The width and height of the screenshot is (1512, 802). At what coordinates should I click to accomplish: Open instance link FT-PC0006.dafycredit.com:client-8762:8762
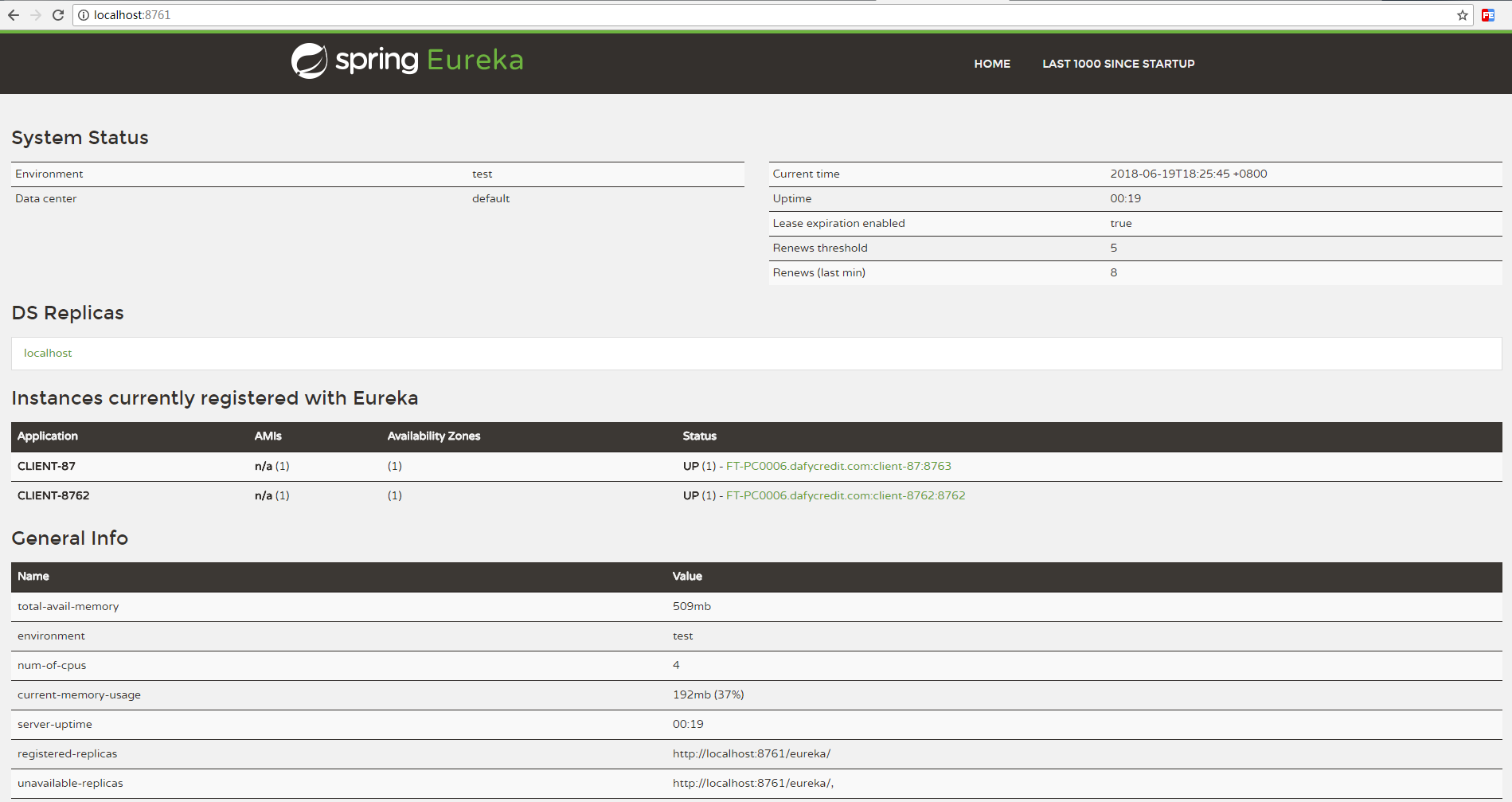pos(845,495)
